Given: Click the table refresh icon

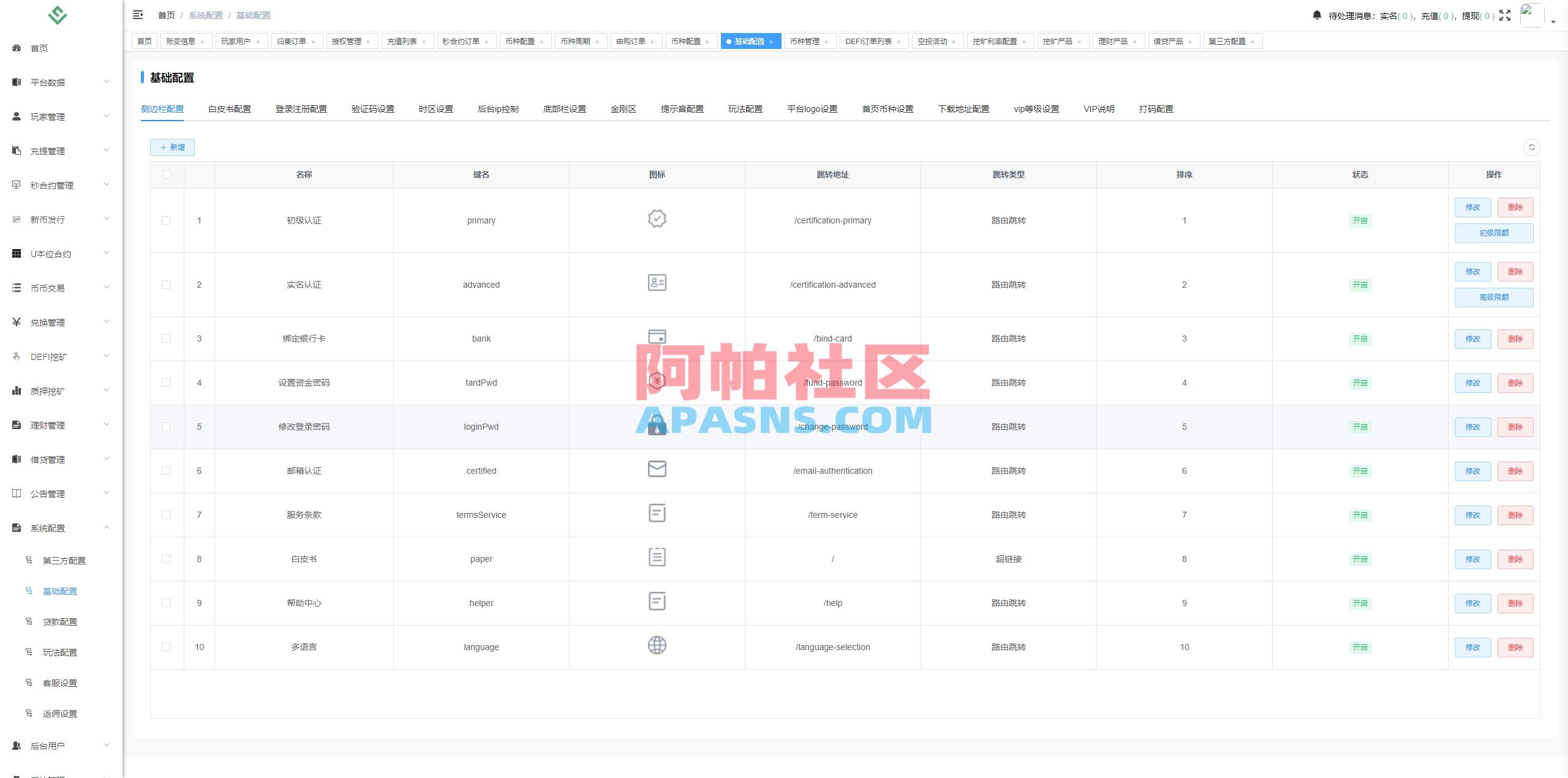Looking at the screenshot, I should (x=1531, y=147).
